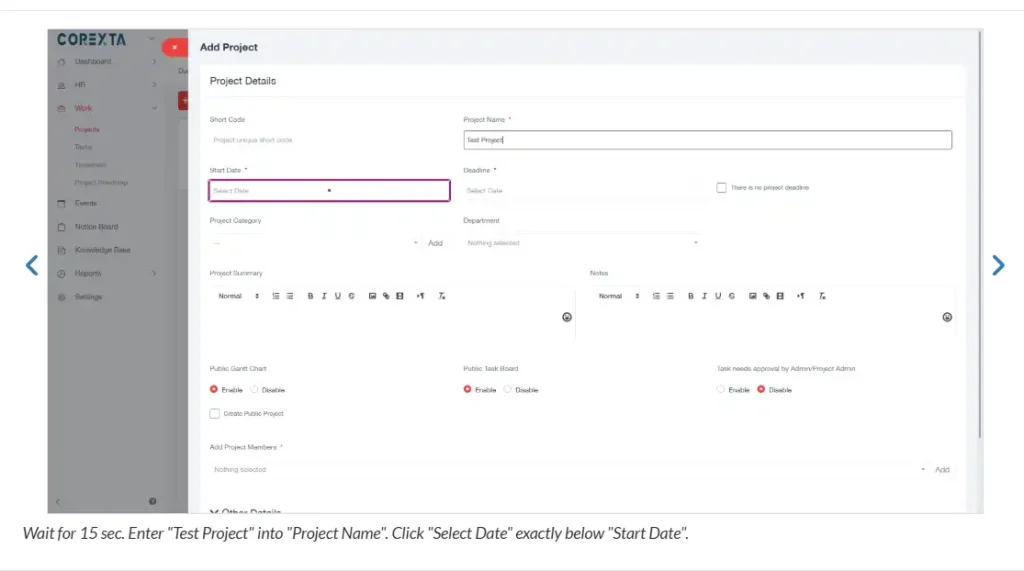Open Normal text style dropdown in Notes

point(619,296)
